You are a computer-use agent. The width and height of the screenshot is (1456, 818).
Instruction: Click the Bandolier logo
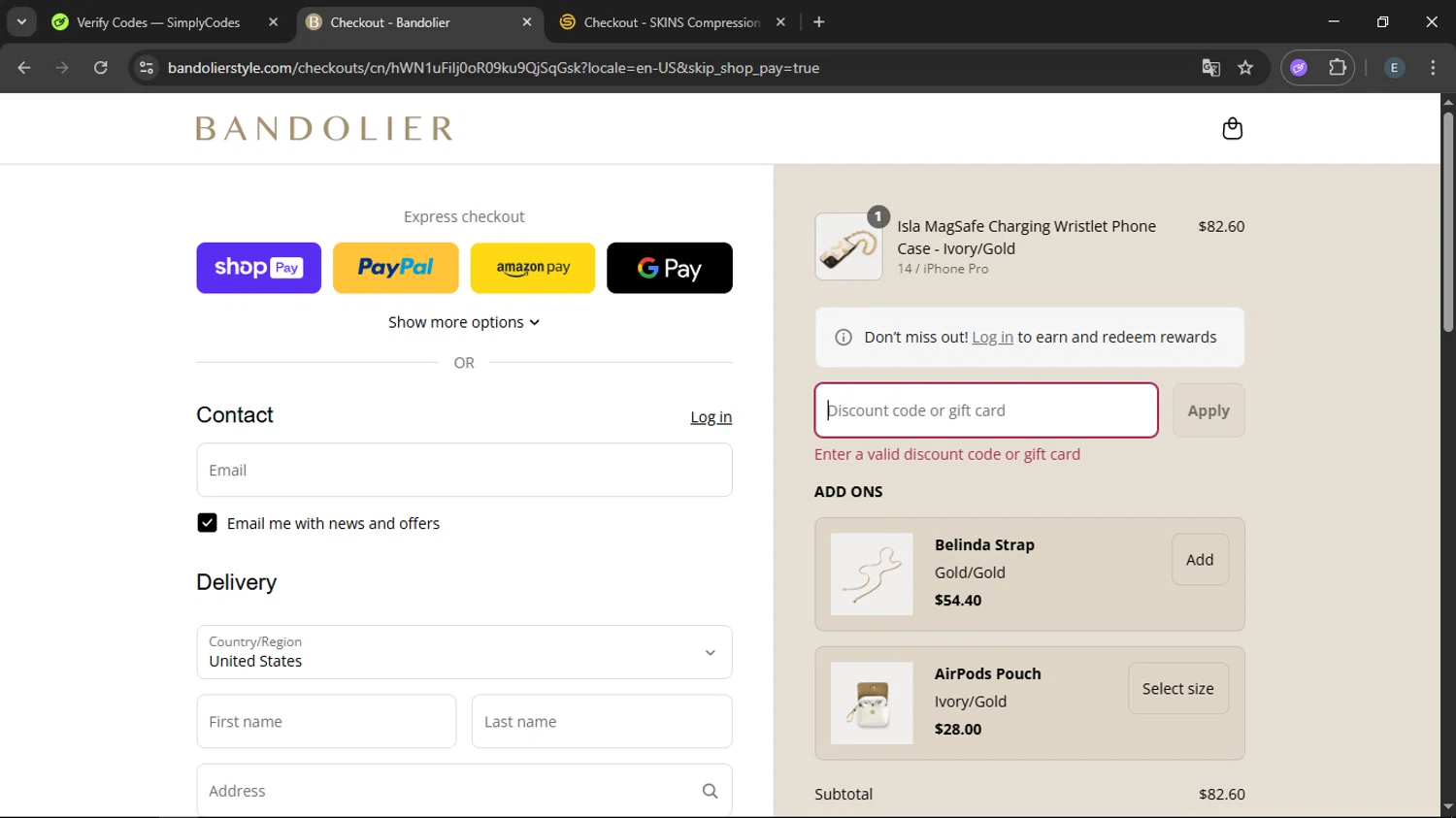pos(324,128)
